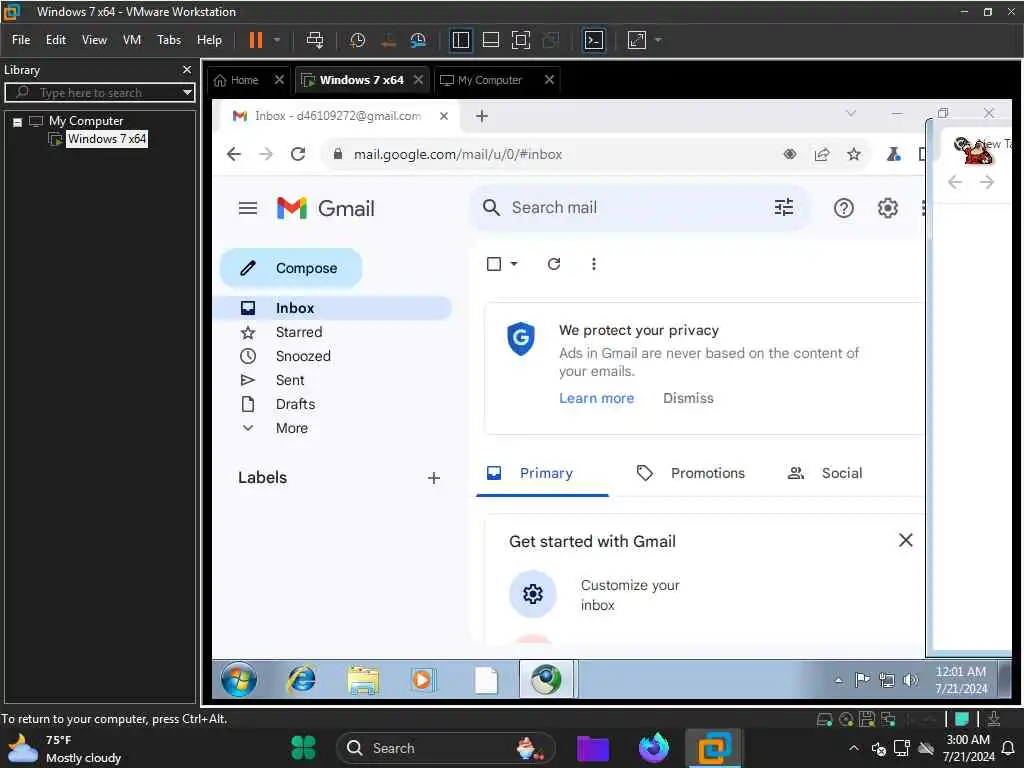Refresh the Gmail inbox

[554, 264]
